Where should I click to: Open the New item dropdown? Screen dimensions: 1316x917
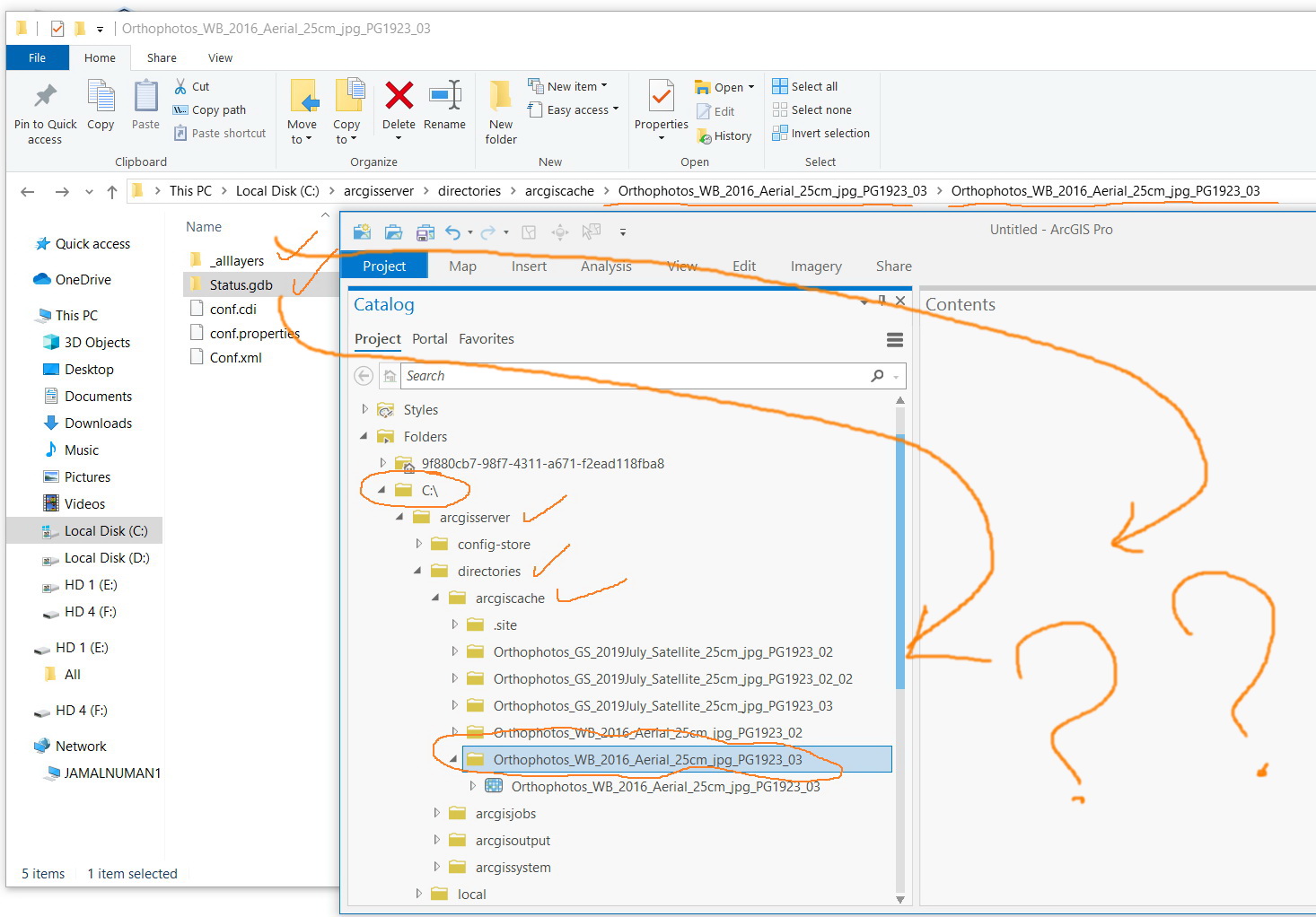pyautogui.click(x=567, y=86)
